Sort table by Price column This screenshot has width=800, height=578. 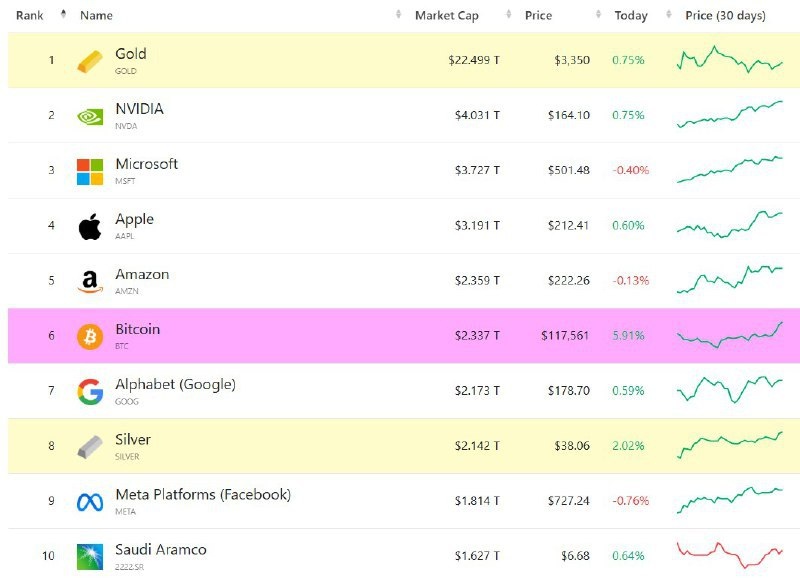coord(538,15)
